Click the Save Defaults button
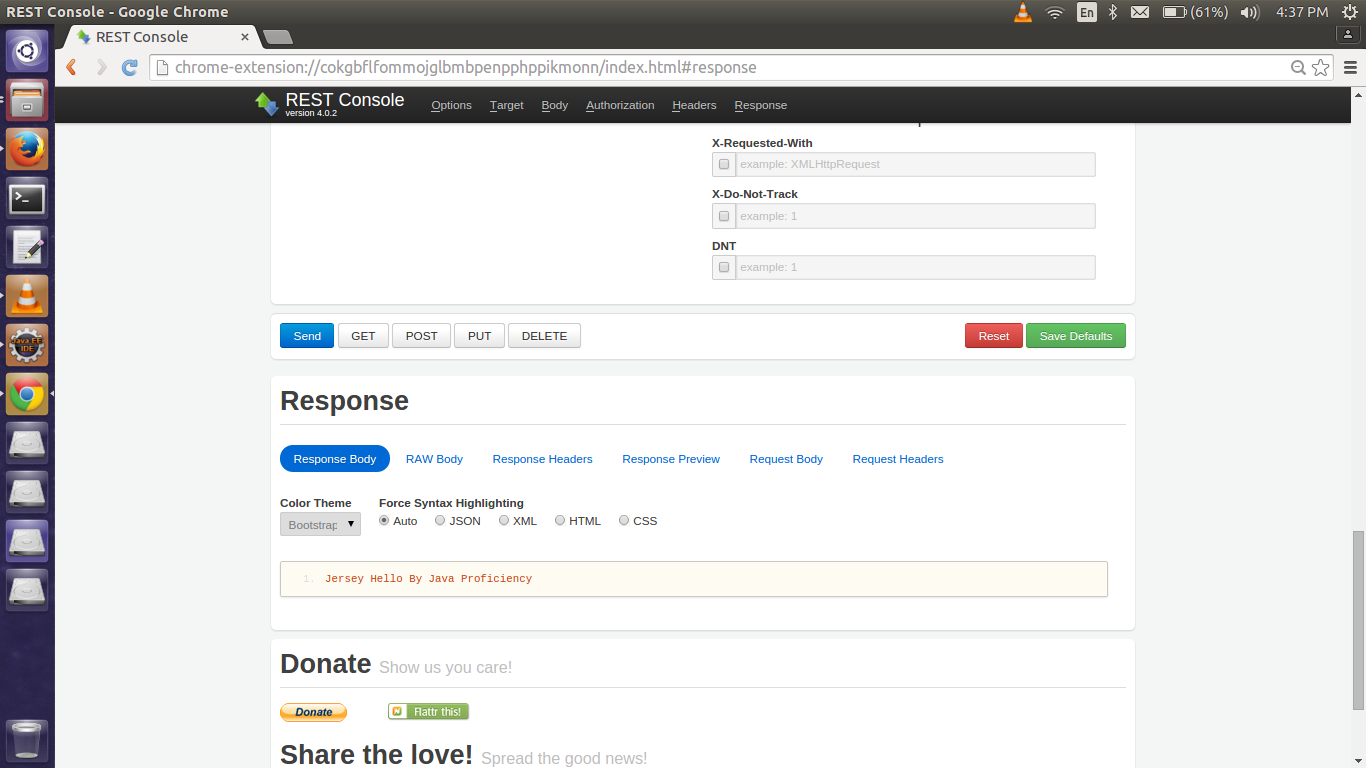The width and height of the screenshot is (1366, 768). (1075, 335)
